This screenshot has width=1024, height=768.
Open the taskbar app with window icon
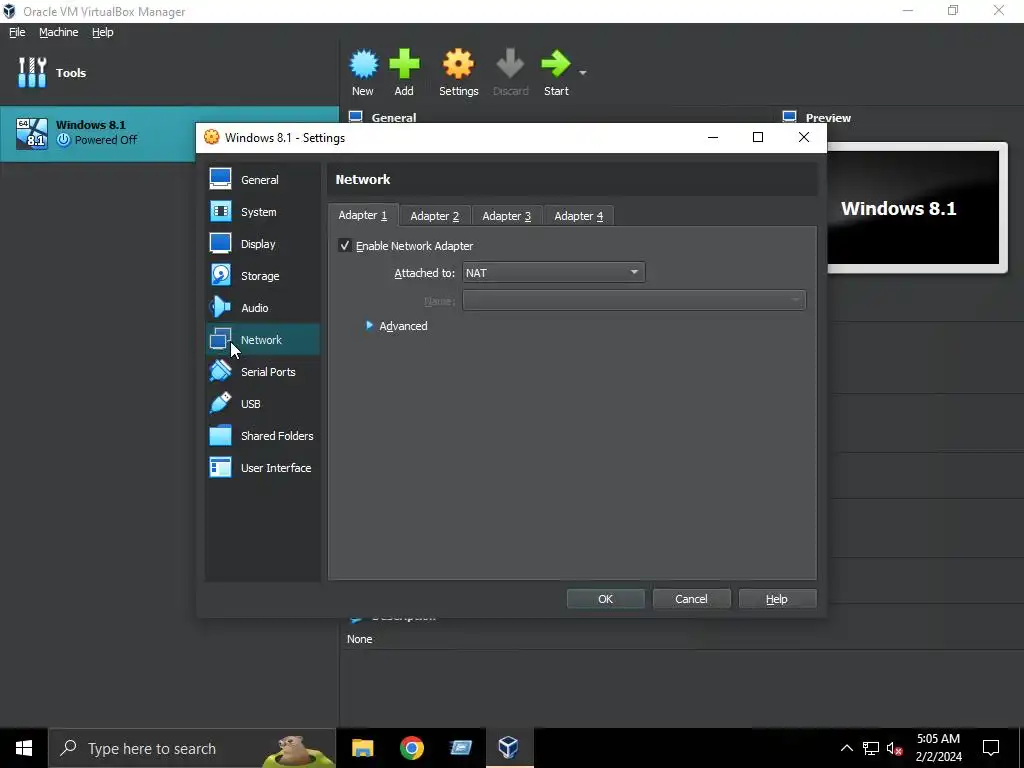pyautogui.click(x=460, y=748)
